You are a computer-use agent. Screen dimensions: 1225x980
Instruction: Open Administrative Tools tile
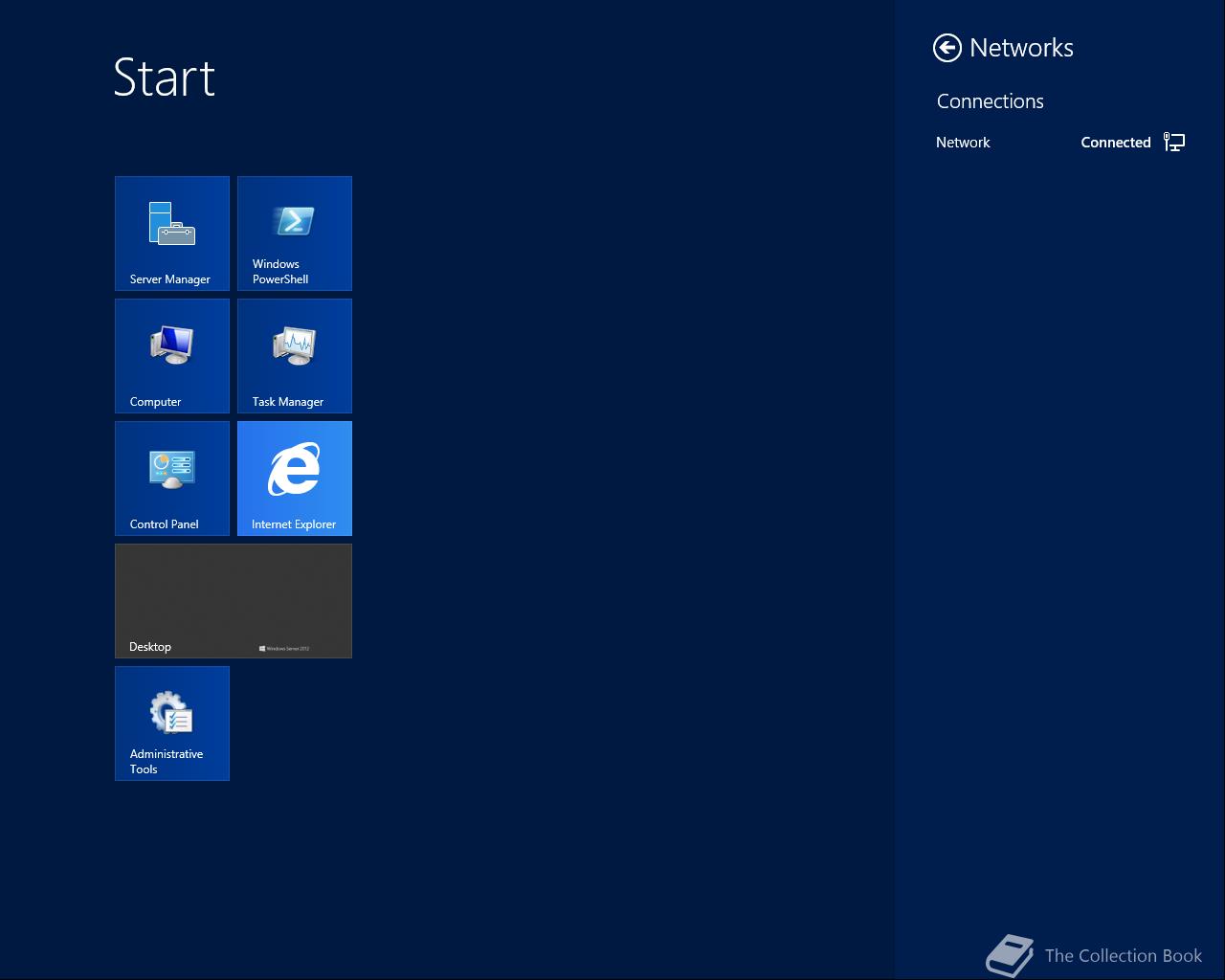click(172, 724)
